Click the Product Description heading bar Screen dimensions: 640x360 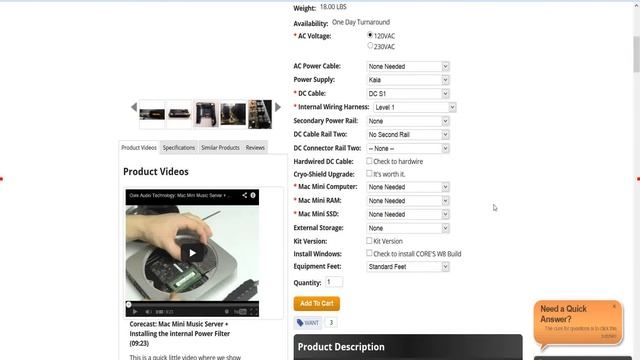coord(408,347)
